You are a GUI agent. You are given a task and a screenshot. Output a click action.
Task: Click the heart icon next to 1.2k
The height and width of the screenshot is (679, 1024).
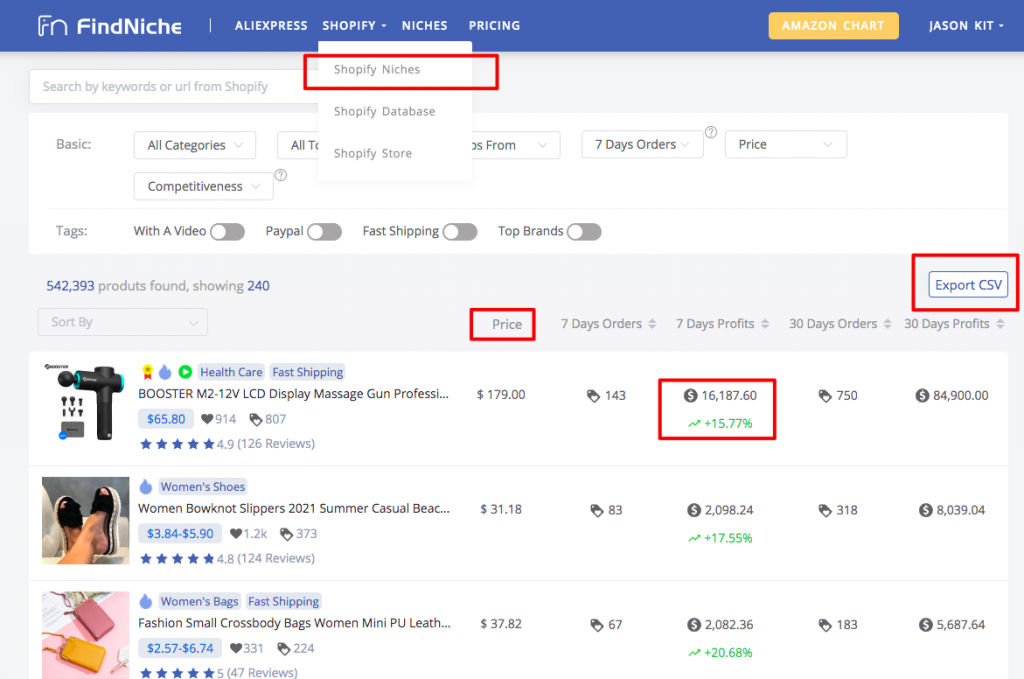[x=236, y=534]
